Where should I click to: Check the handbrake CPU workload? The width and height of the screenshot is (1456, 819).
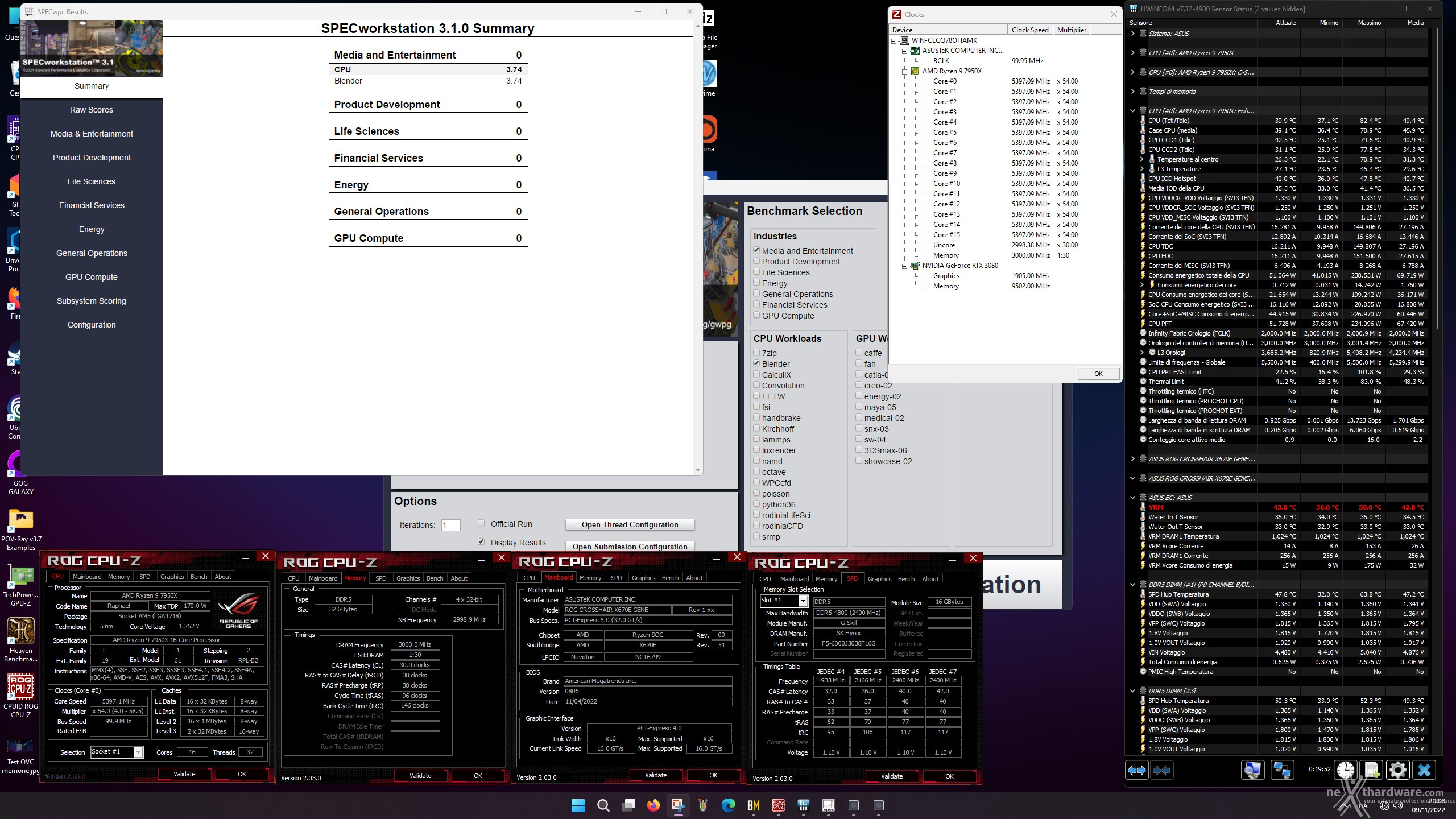pos(756,417)
